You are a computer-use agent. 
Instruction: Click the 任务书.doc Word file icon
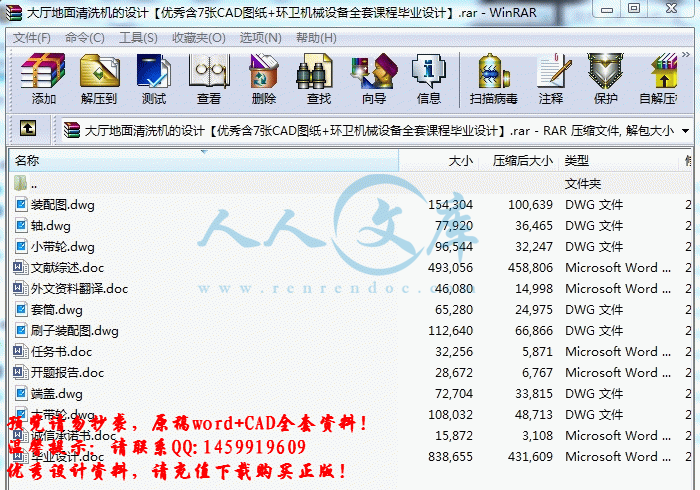click(x=21, y=351)
